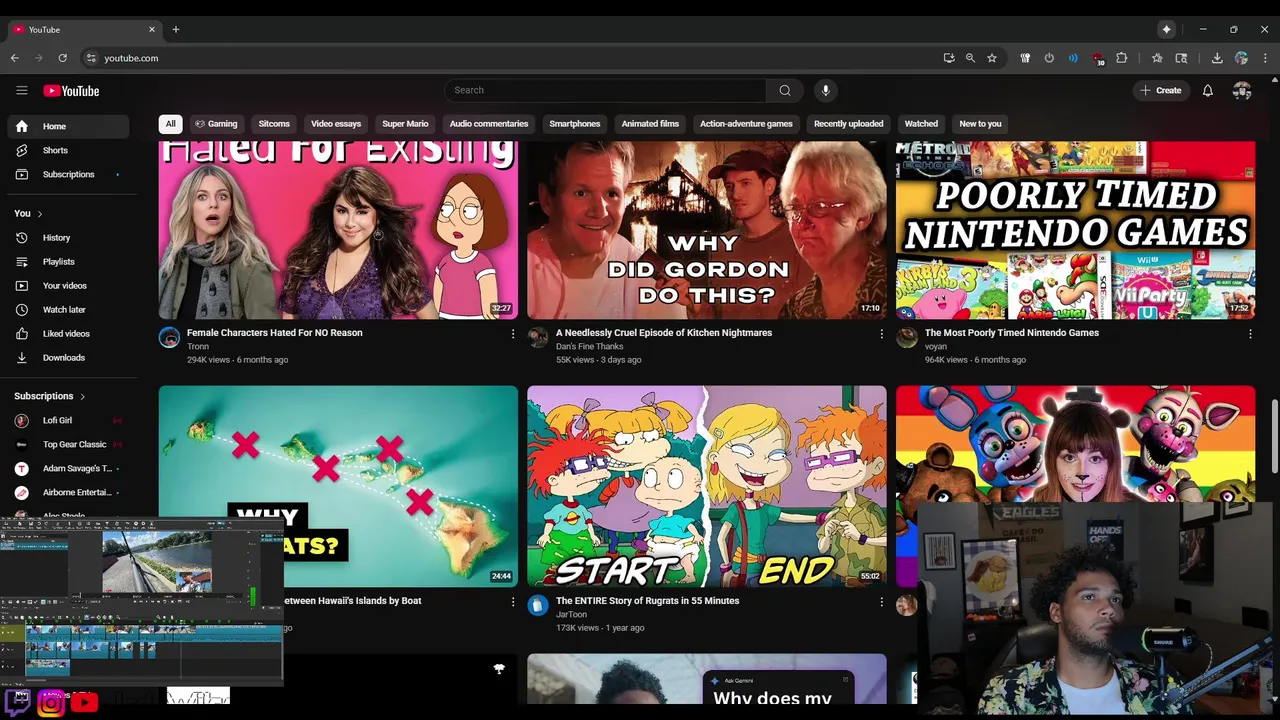
Task: Open the YouTube account avatar menu
Action: pyautogui.click(x=1242, y=90)
